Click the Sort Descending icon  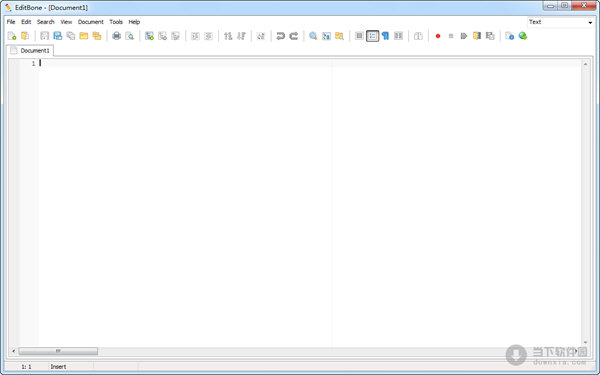241,36
